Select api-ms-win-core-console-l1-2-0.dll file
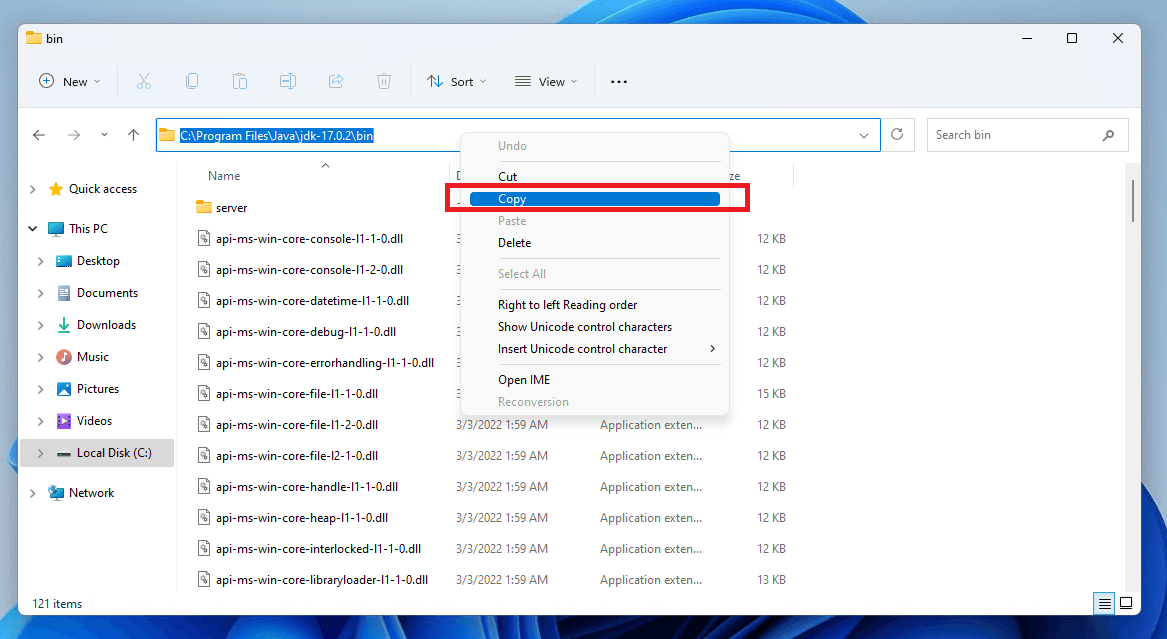This screenshot has height=639, width=1167. [x=310, y=269]
